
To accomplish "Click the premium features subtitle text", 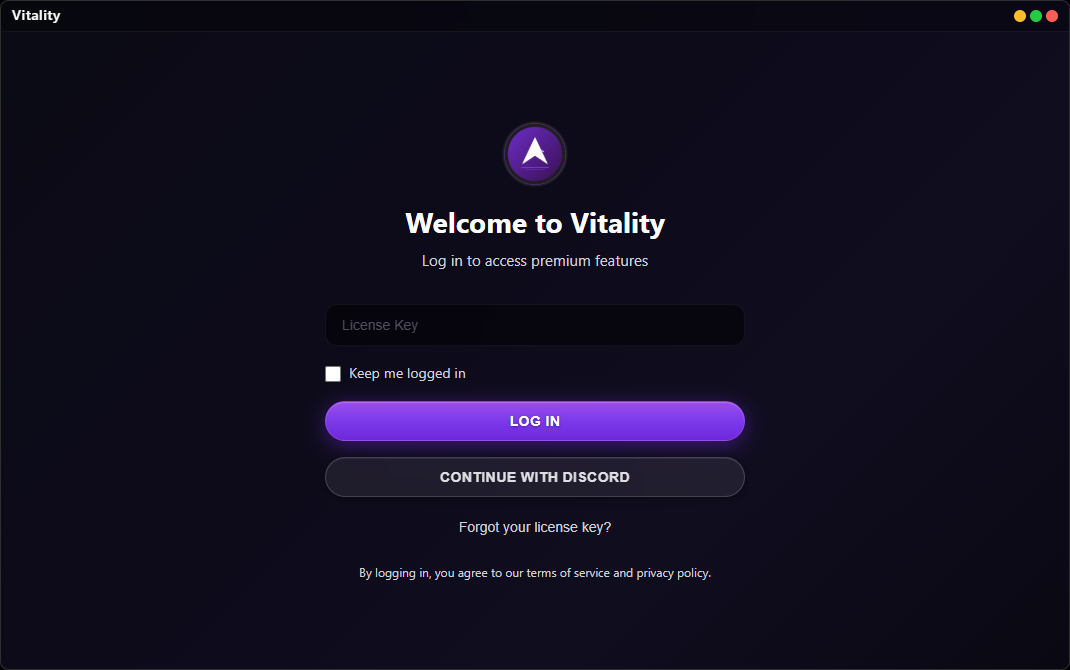I will 535,260.
